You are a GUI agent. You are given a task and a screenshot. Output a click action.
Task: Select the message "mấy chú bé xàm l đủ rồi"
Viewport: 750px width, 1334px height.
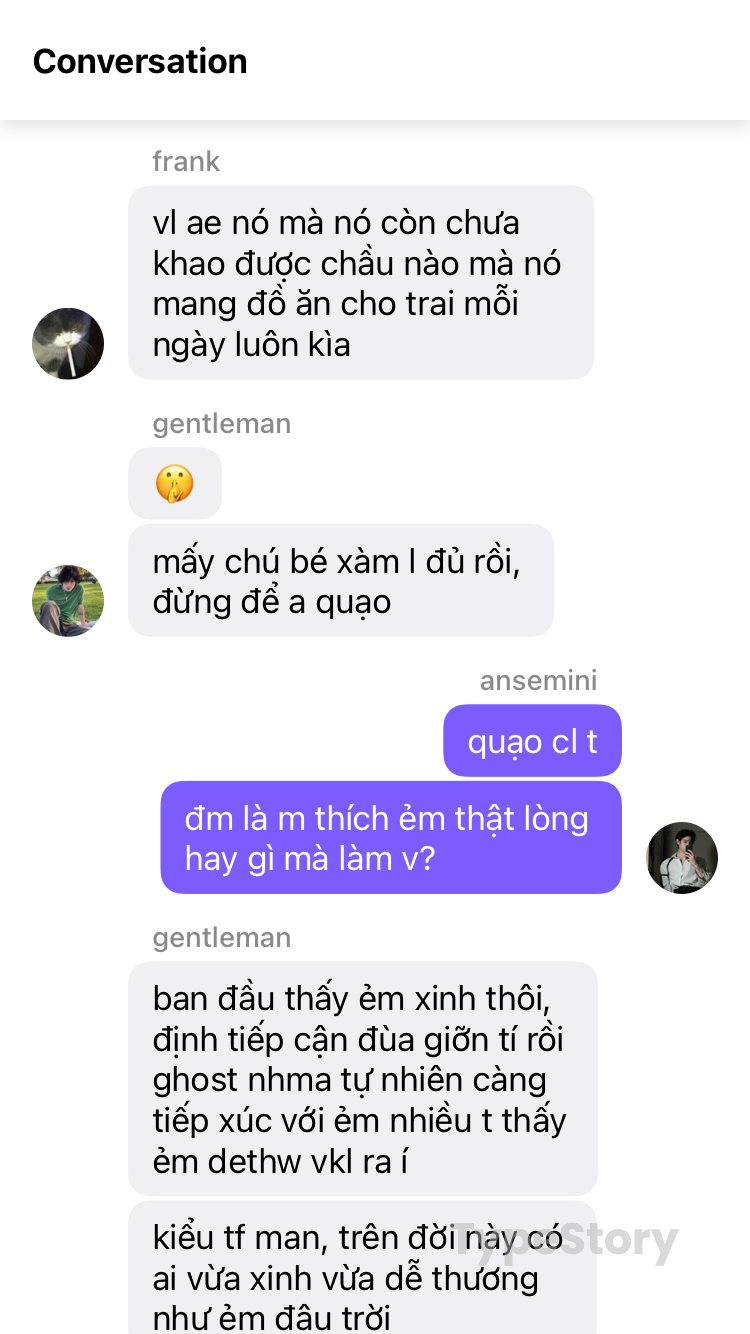(341, 581)
